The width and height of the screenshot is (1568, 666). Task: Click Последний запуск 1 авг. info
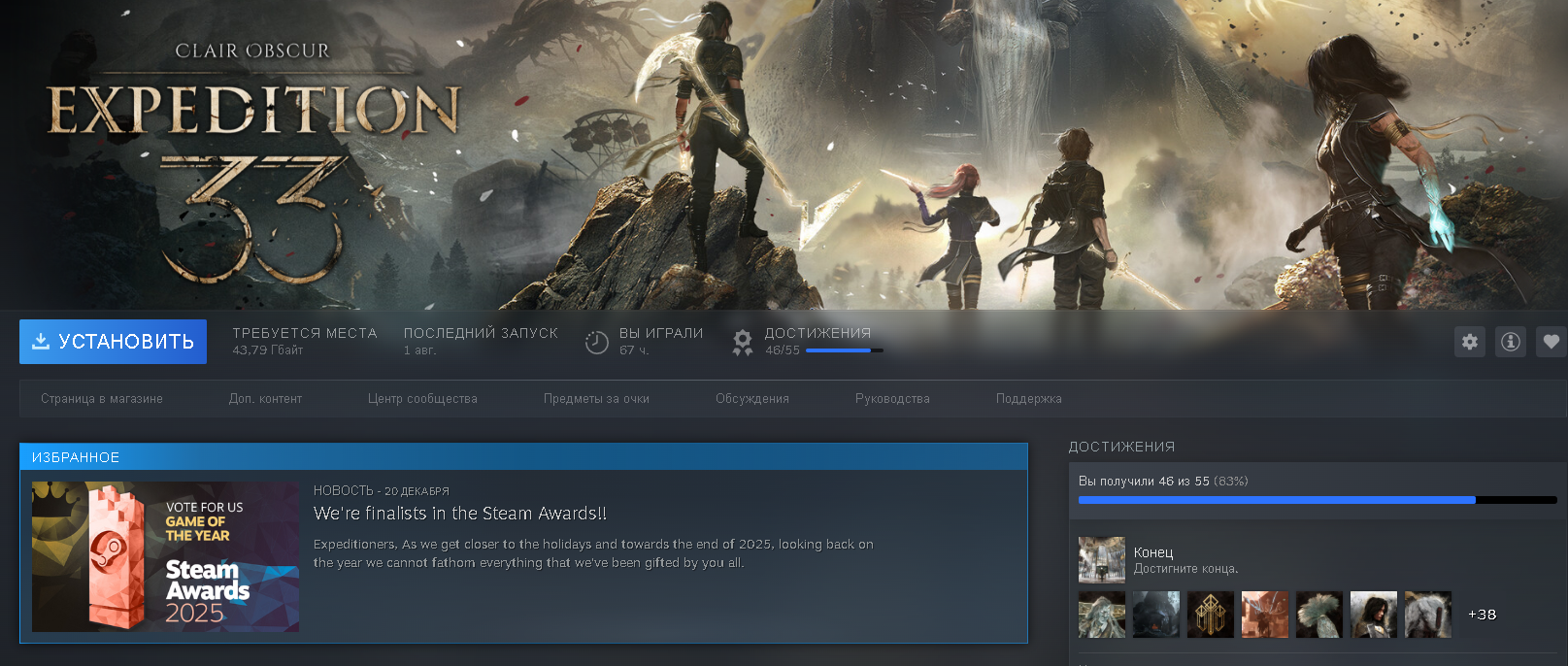point(481,341)
